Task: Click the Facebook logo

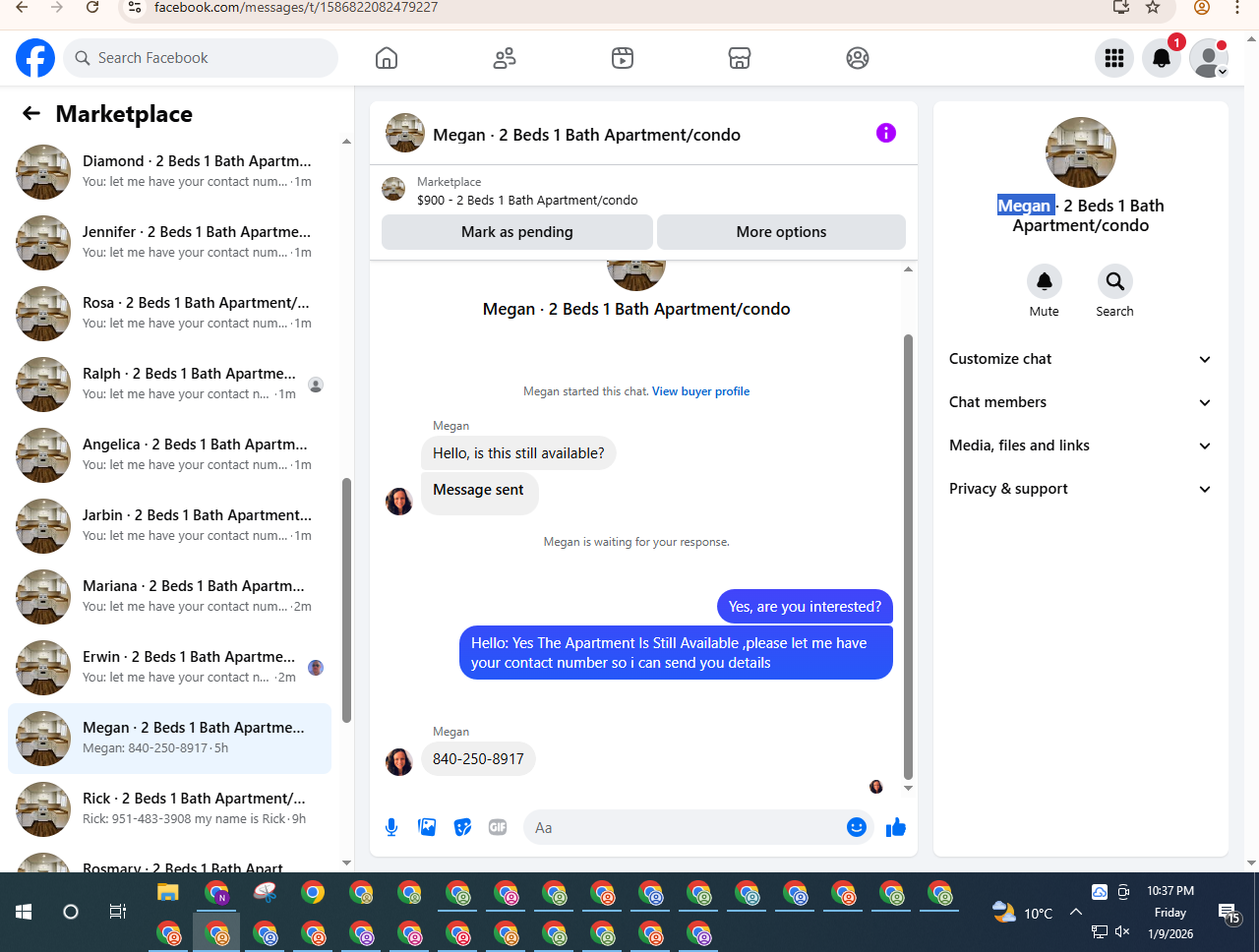Action: point(35,58)
